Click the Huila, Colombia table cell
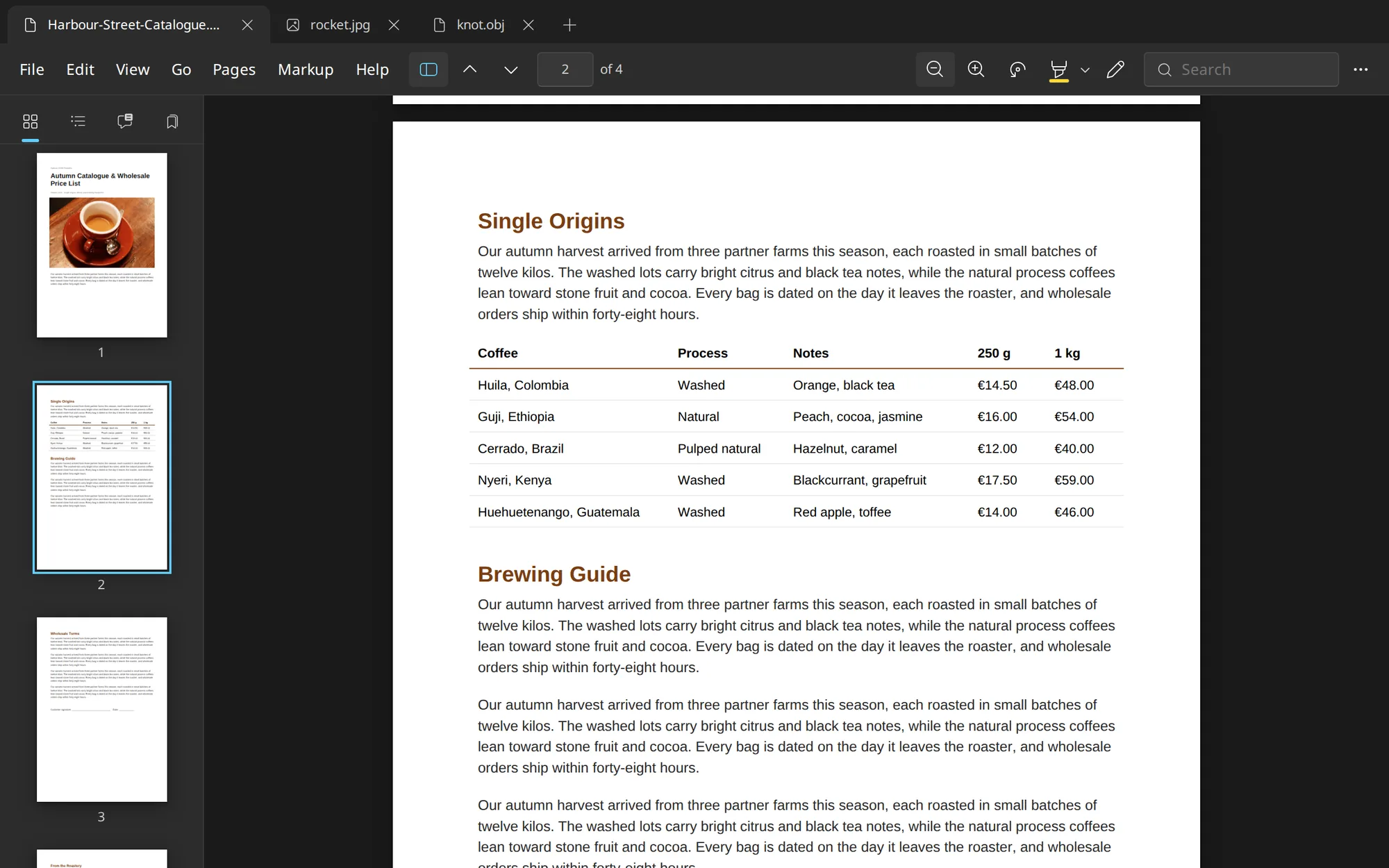 click(523, 385)
